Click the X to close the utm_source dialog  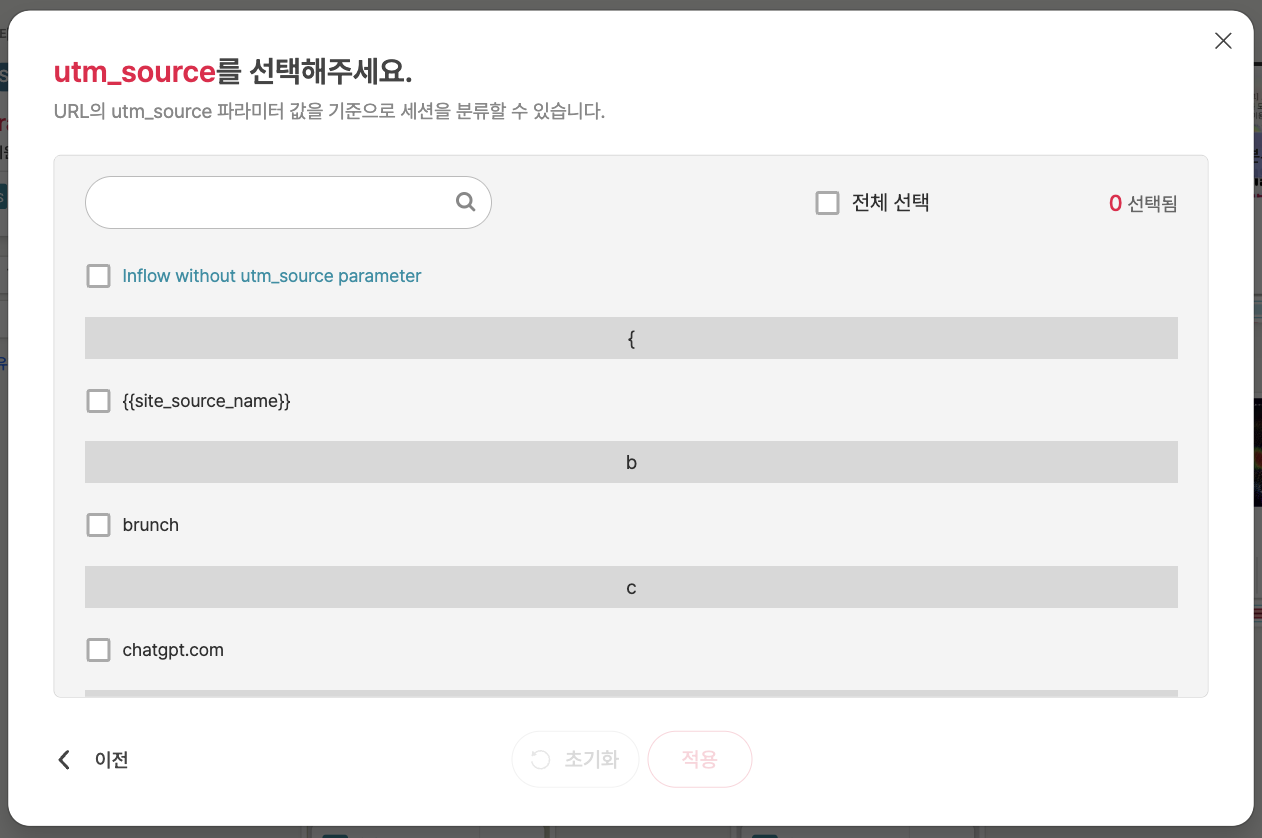click(x=1223, y=41)
